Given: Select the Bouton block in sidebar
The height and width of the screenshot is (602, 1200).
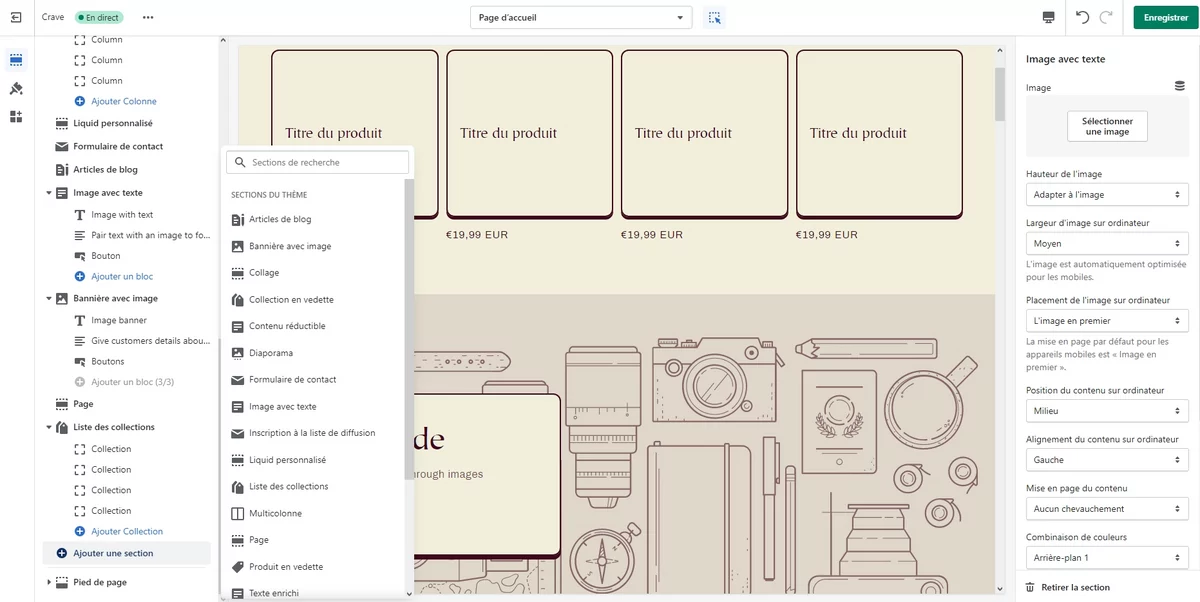Looking at the screenshot, I should point(106,256).
